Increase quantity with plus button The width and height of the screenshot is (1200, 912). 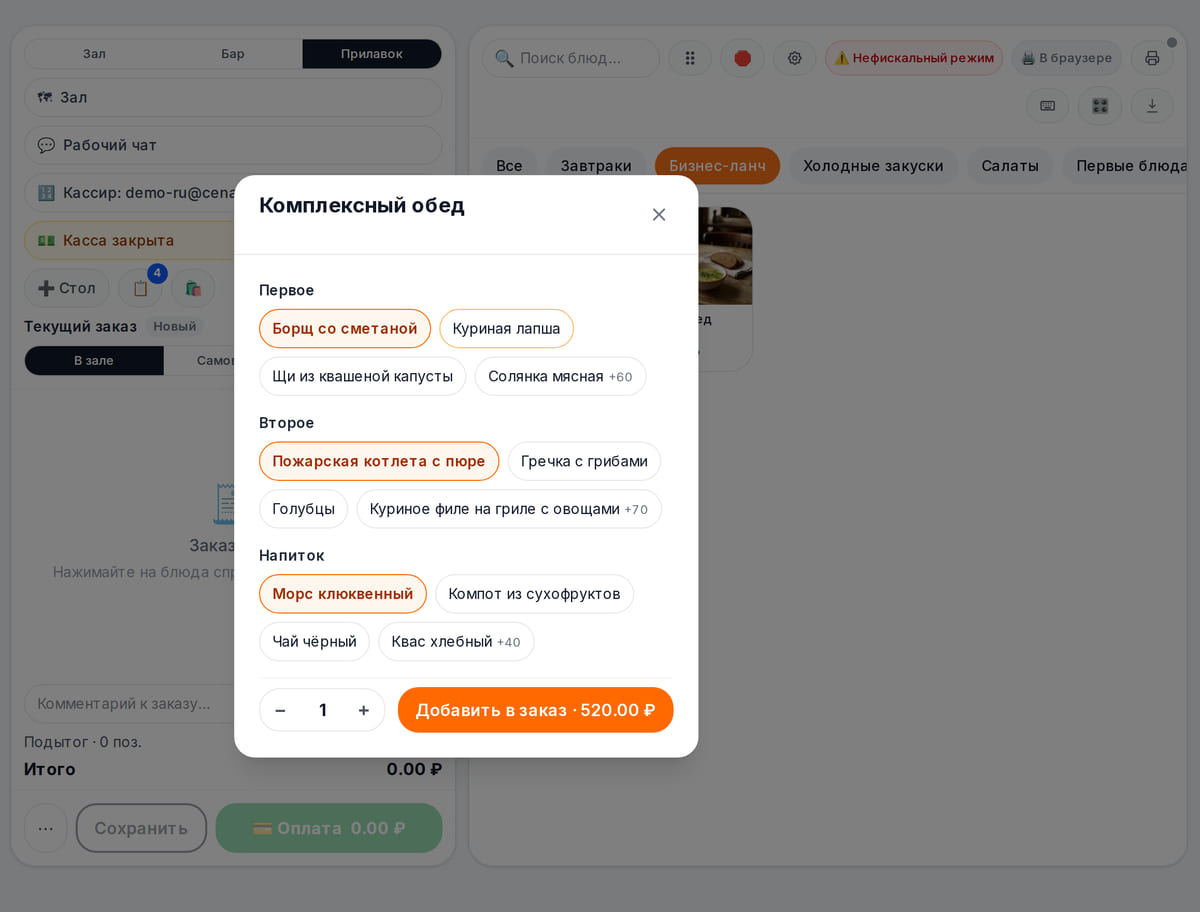pyautogui.click(x=364, y=710)
